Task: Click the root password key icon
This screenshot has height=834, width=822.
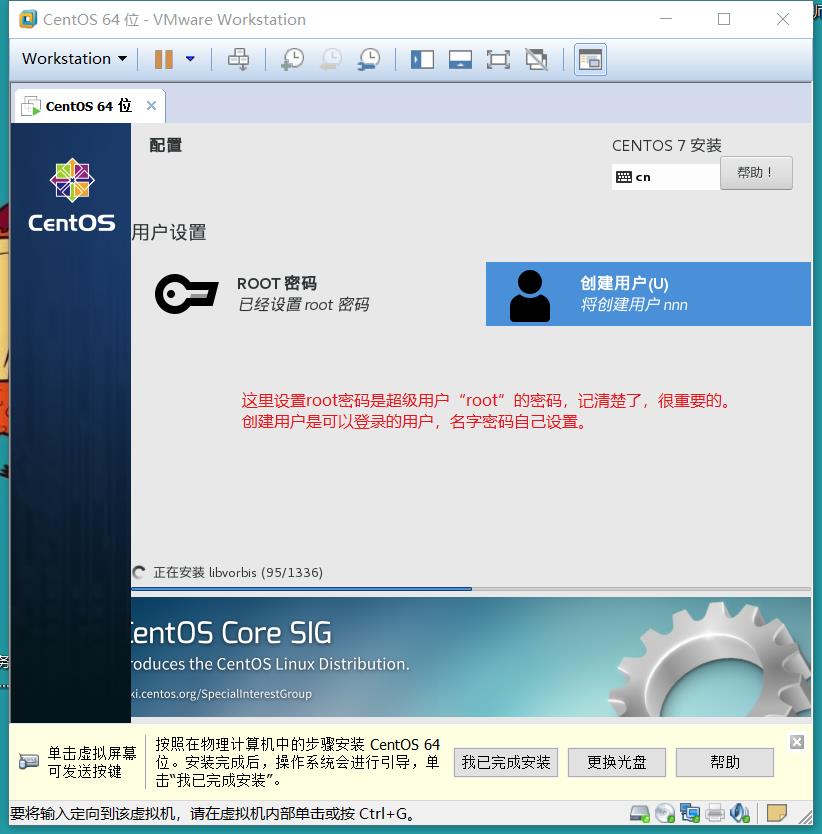Action: tap(187, 294)
